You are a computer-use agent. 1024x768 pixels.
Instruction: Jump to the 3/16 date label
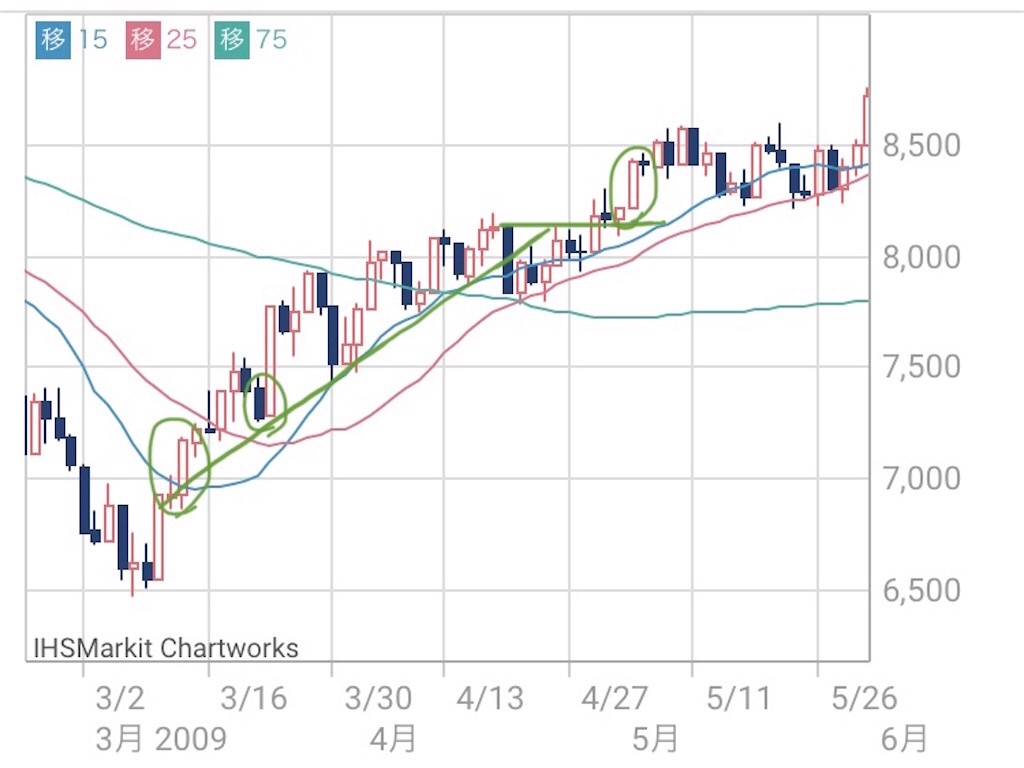[252, 697]
